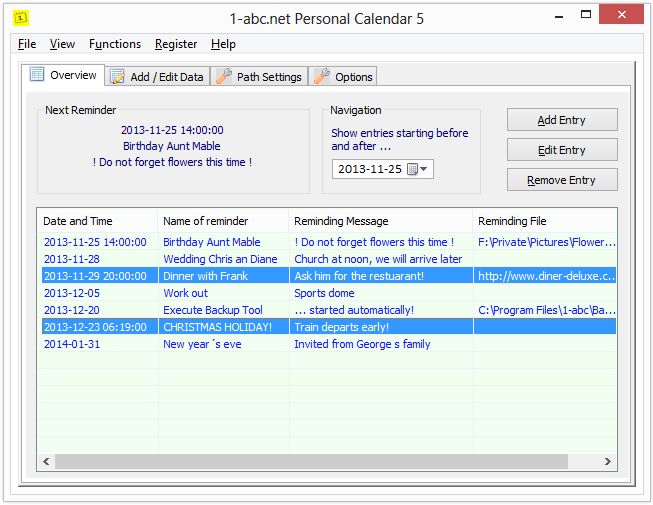
Task: Sort by Name of reminder column header
Action: click(223, 221)
